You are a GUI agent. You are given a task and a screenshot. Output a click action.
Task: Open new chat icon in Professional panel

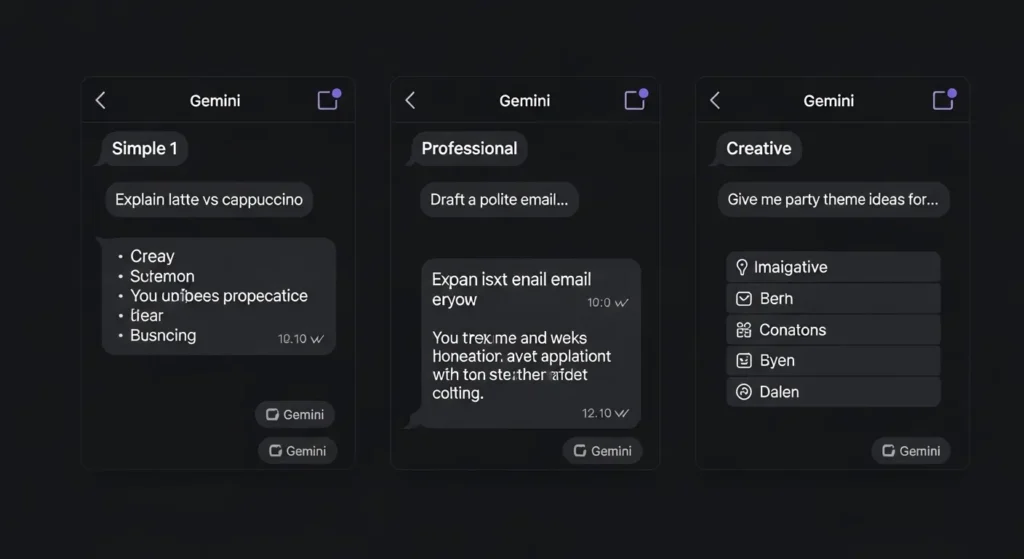point(635,99)
